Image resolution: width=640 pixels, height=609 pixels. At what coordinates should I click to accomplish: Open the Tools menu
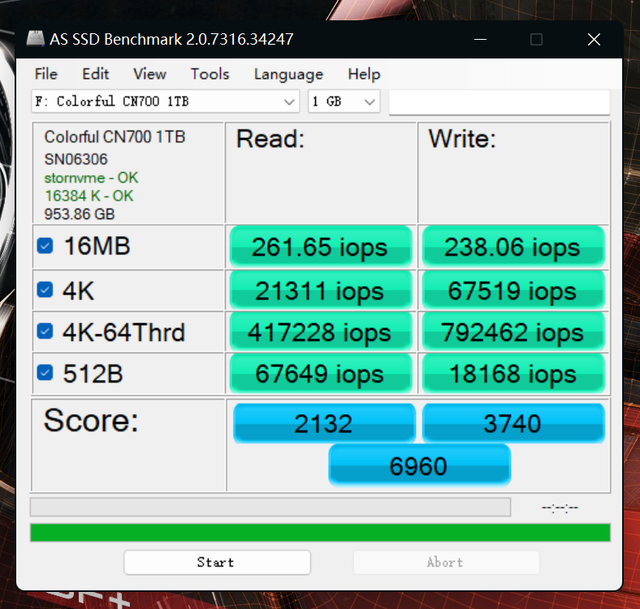point(210,74)
